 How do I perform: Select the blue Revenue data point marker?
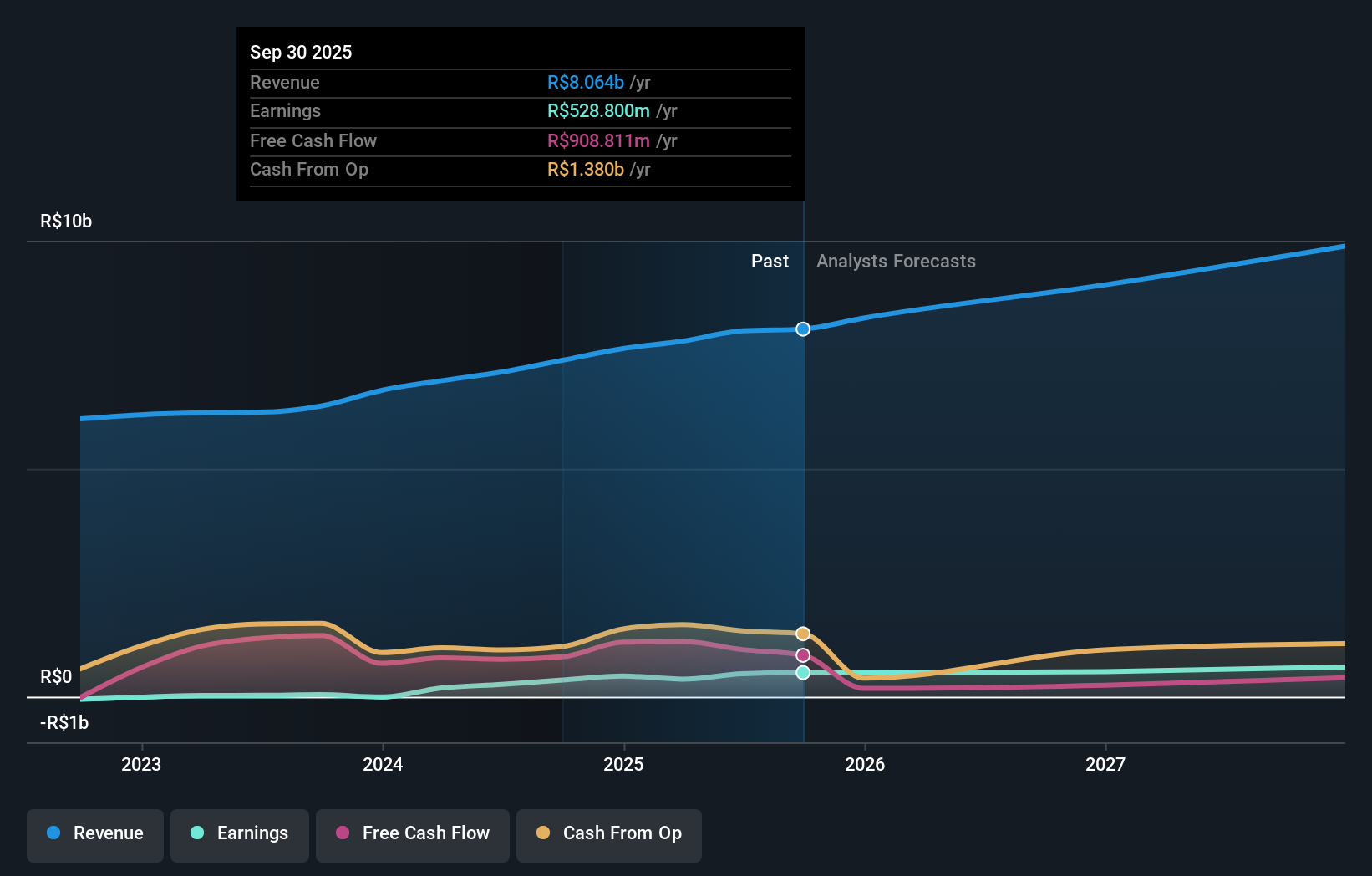pyautogui.click(x=803, y=328)
